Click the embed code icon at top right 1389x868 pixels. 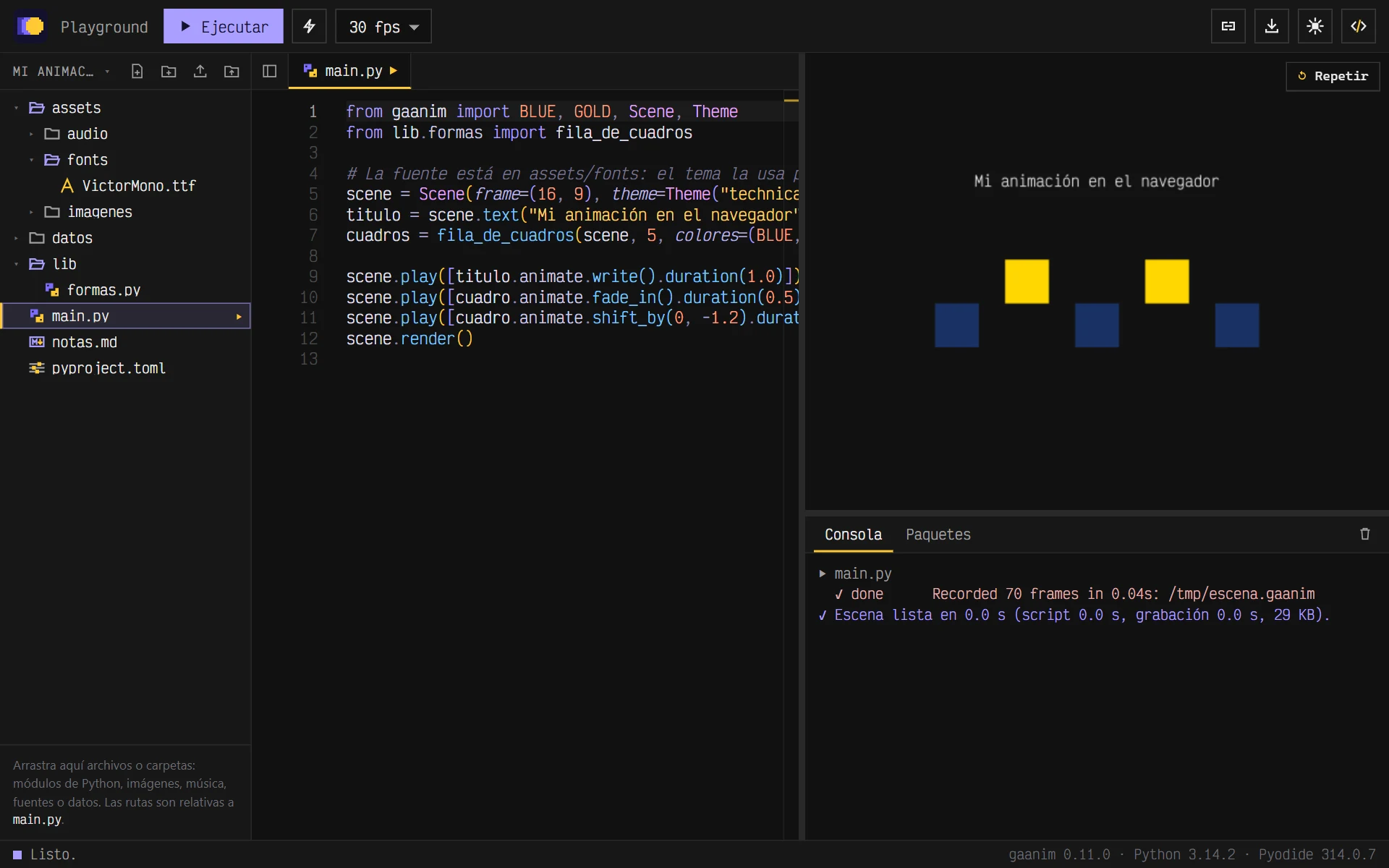tap(1358, 27)
